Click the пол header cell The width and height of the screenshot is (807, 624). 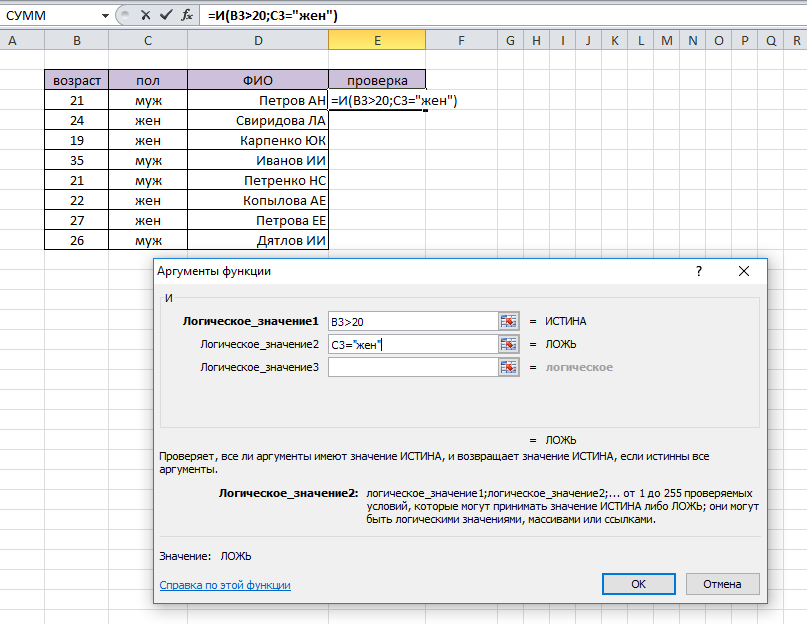coord(148,80)
